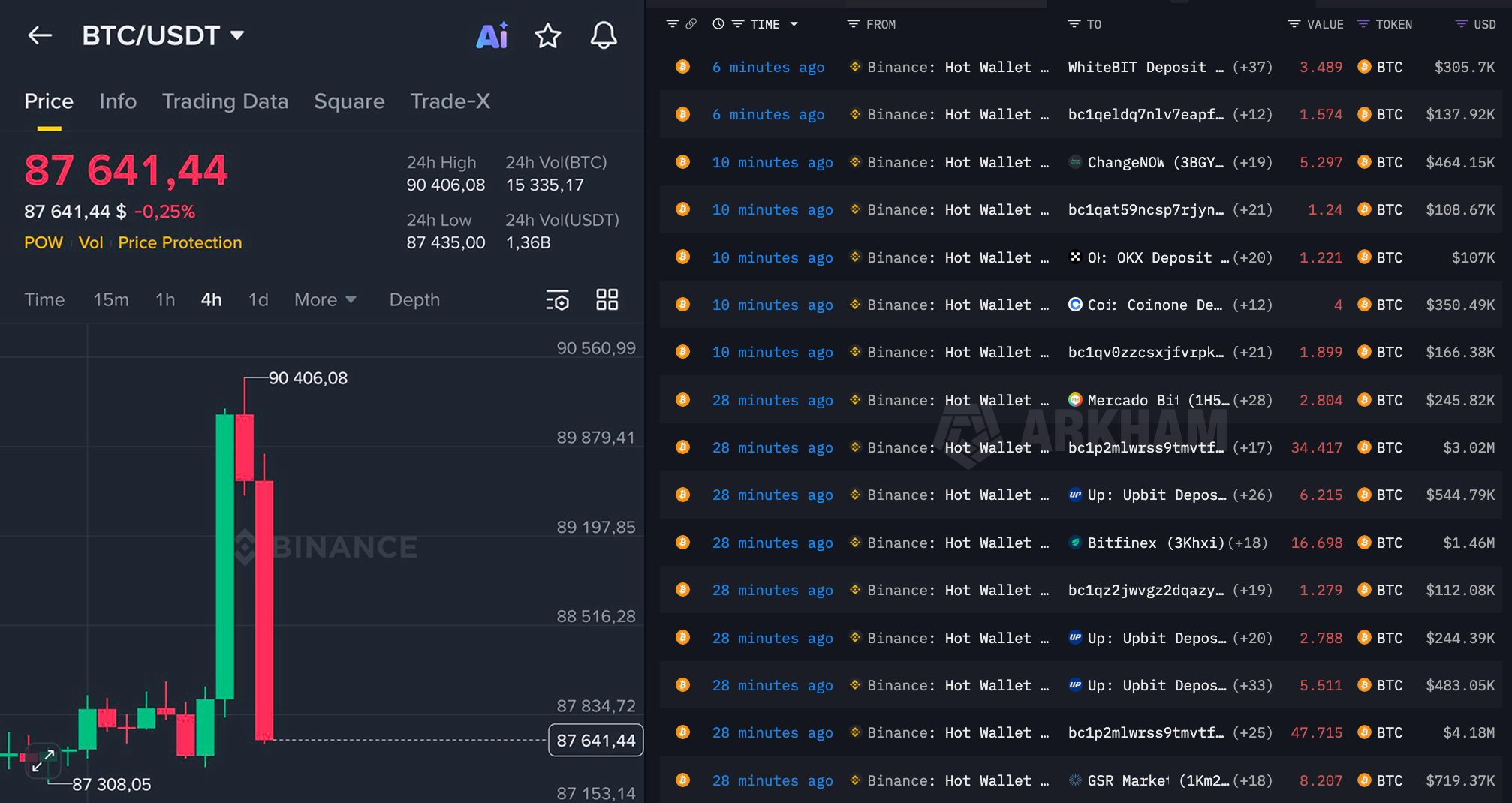This screenshot has width=1512, height=803.
Task: Click the 24h Low value 87 435,00
Action: pos(446,242)
